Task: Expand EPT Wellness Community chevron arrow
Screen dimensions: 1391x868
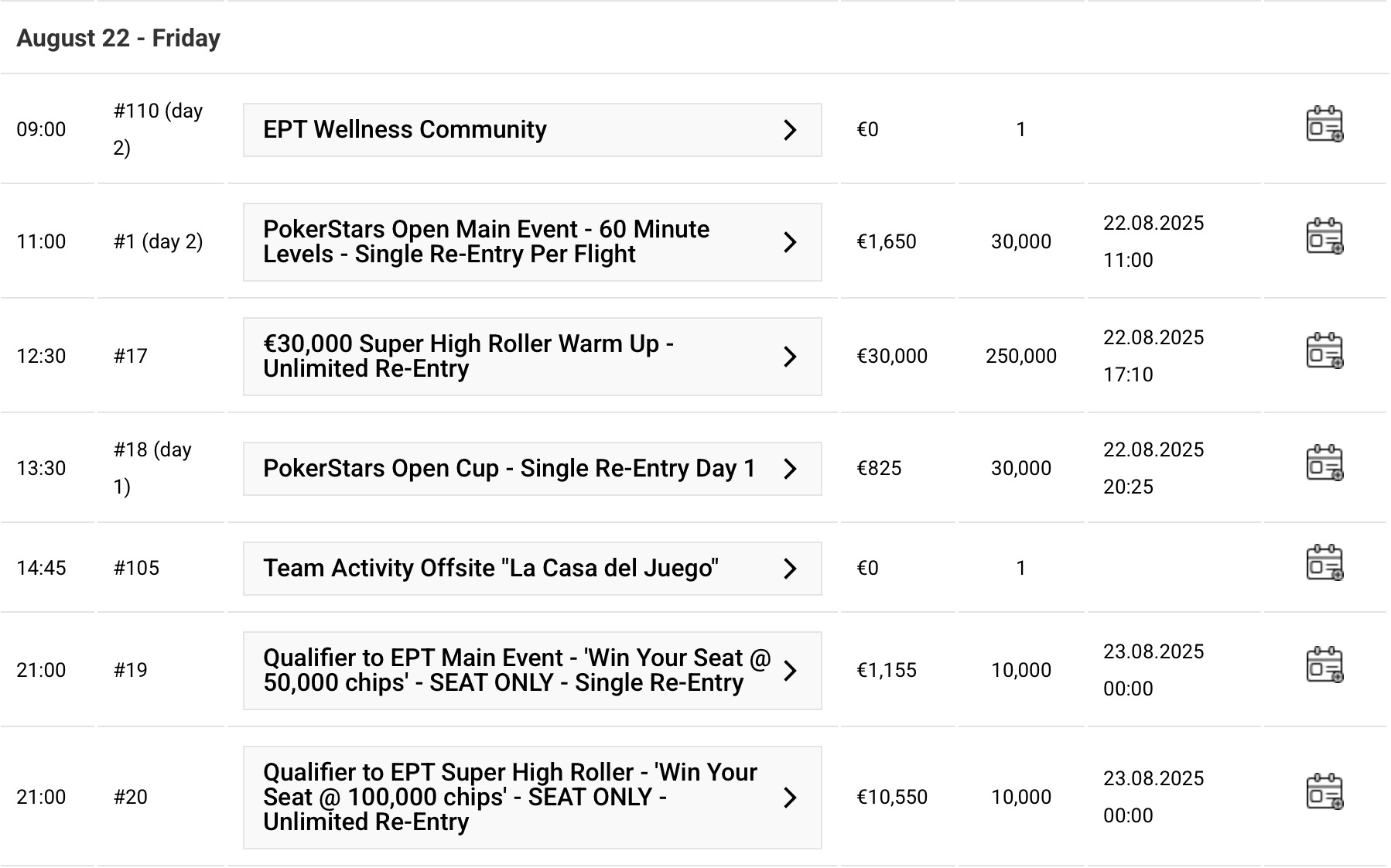Action: pos(790,130)
